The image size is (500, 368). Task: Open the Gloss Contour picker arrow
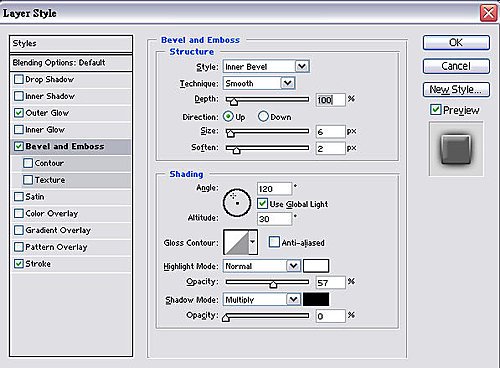253,242
